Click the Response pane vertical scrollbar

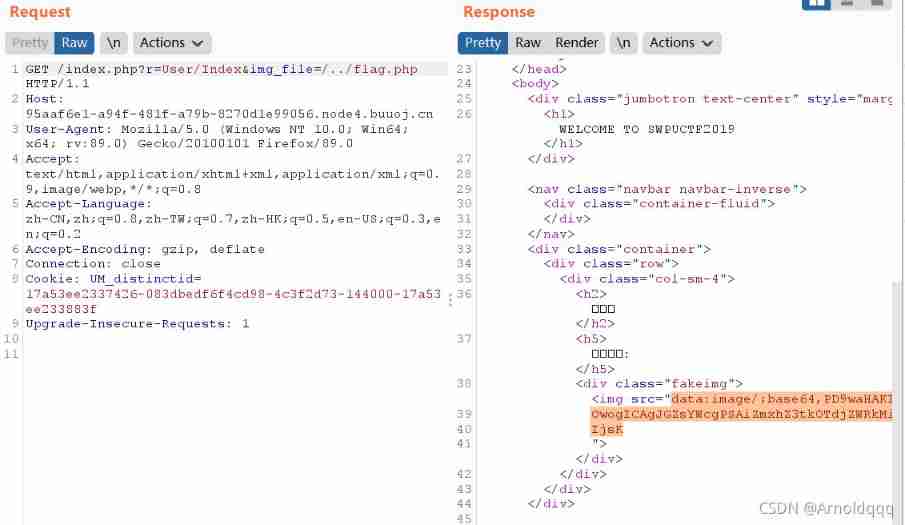(x=898, y=402)
